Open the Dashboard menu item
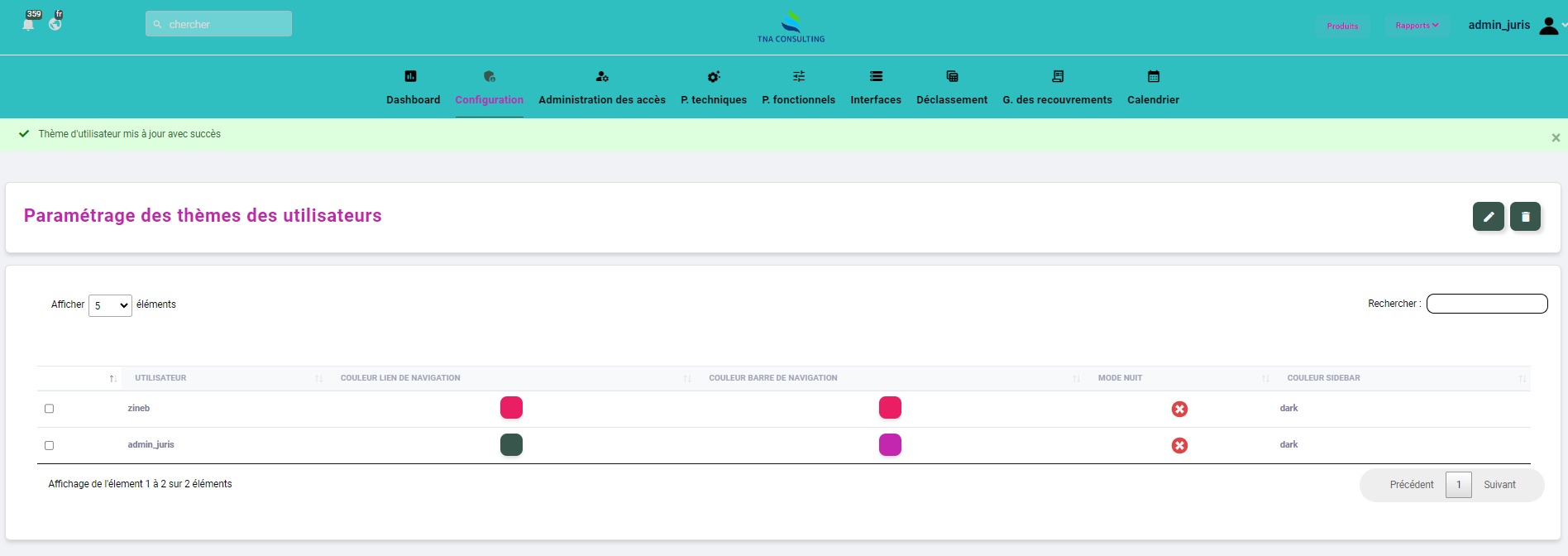 click(413, 88)
